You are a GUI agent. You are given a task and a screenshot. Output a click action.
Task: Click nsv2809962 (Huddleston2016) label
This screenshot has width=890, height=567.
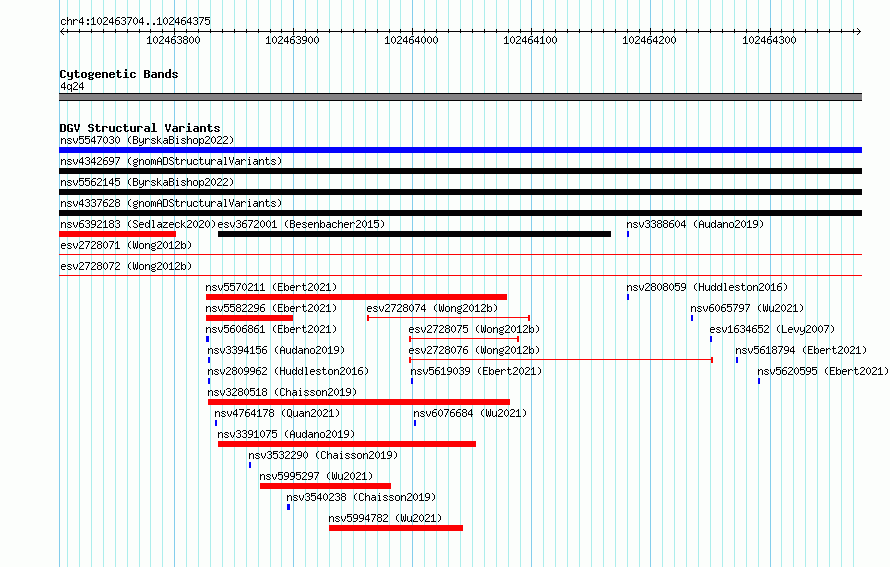pos(288,371)
